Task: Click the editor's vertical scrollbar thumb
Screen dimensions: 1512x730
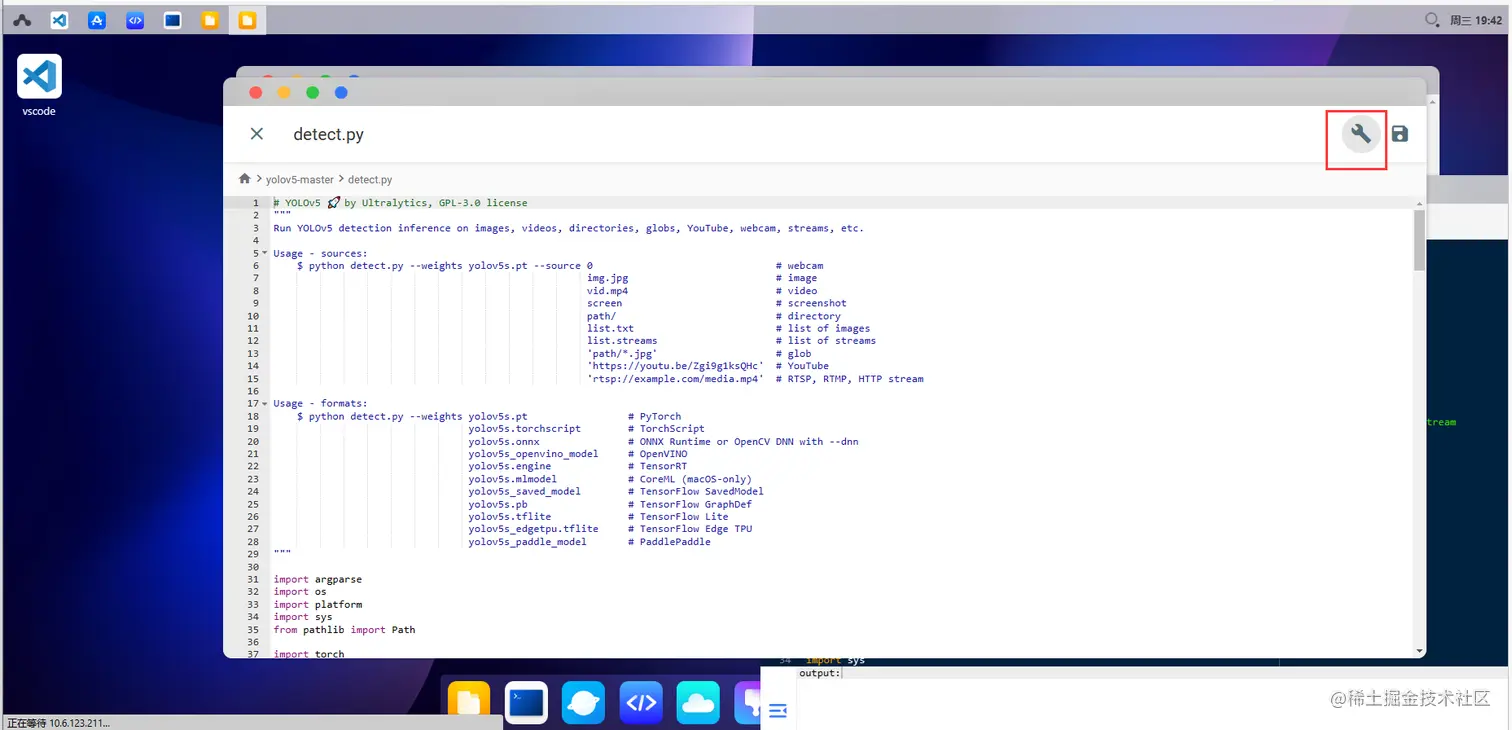Action: point(1419,240)
